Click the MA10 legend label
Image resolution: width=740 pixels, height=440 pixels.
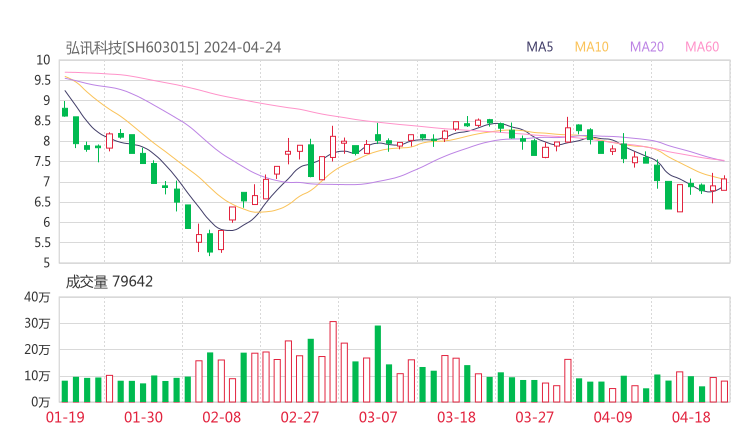(x=591, y=47)
